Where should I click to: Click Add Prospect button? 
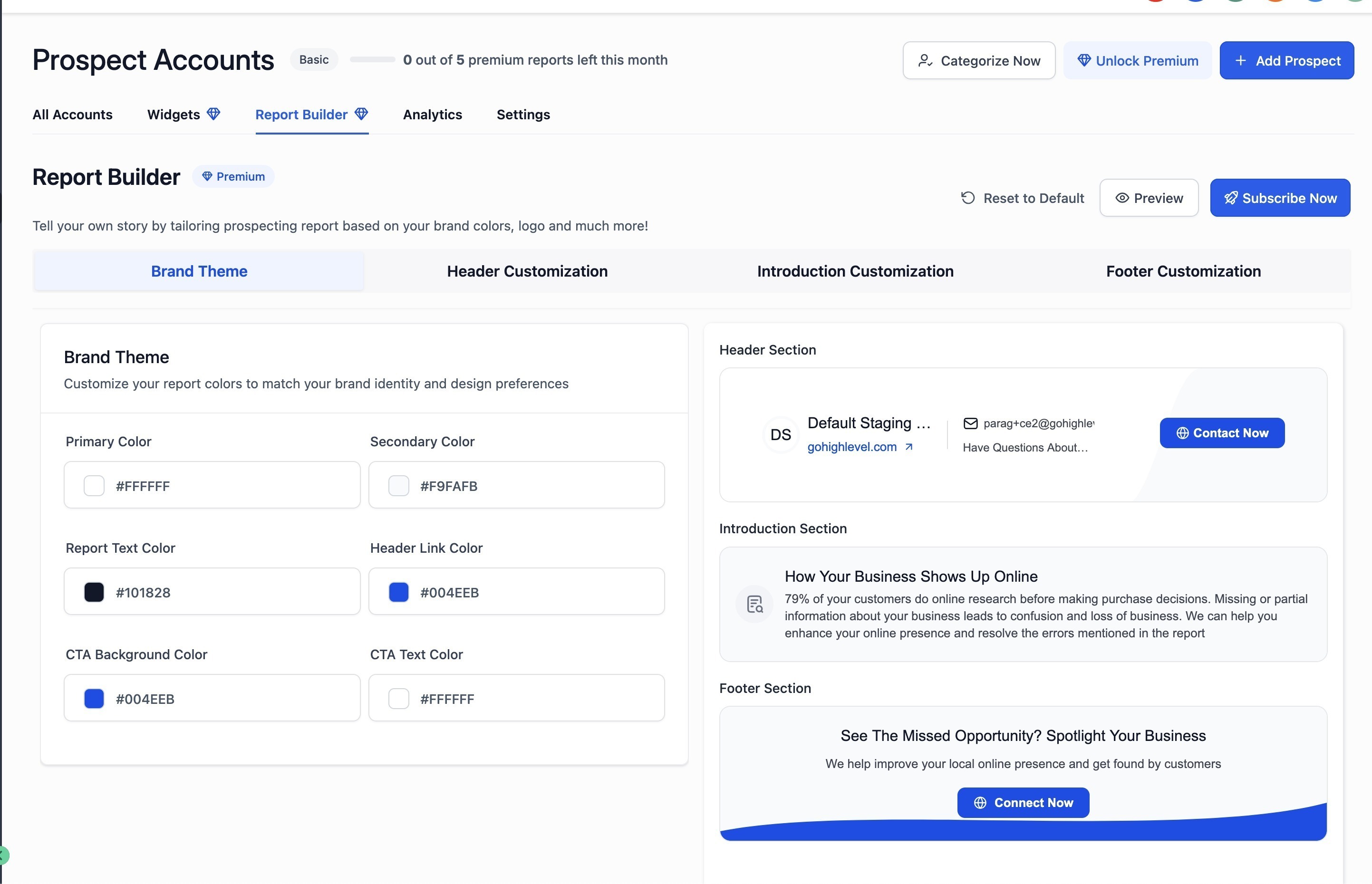pos(1286,61)
